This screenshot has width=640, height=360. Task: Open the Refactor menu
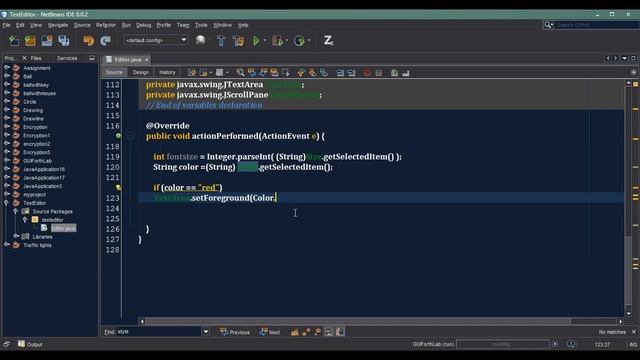click(x=106, y=25)
